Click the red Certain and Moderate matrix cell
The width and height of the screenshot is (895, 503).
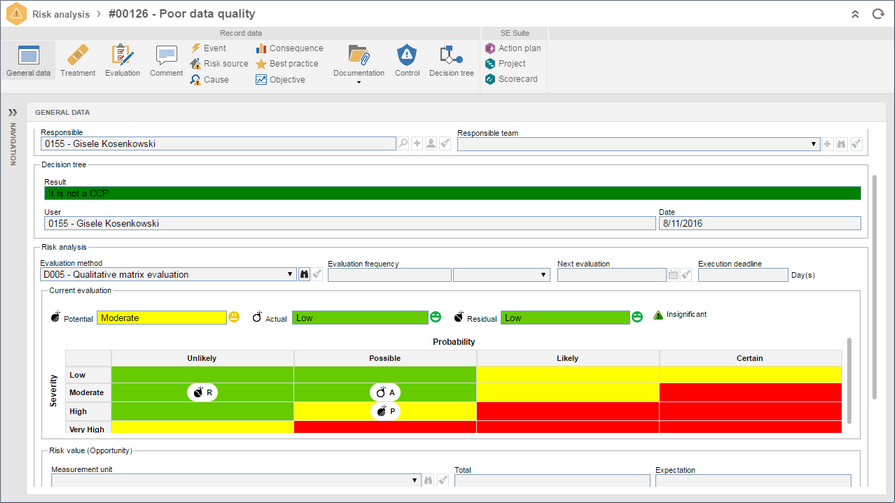click(751, 392)
